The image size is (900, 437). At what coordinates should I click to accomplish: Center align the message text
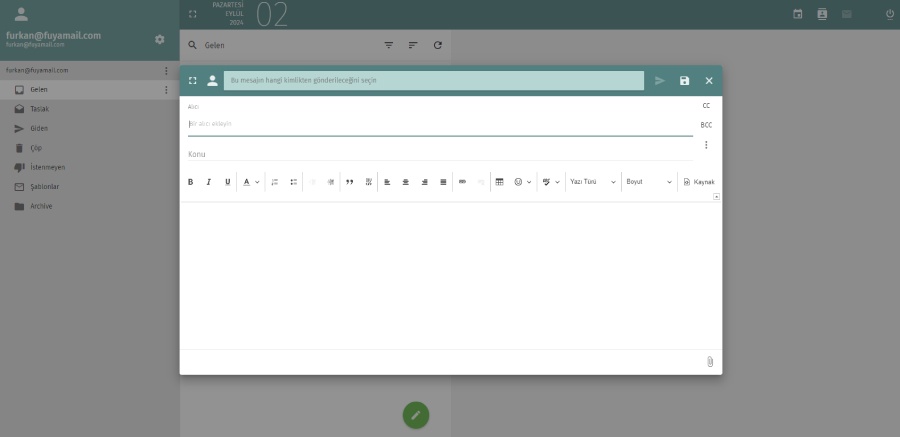point(405,182)
